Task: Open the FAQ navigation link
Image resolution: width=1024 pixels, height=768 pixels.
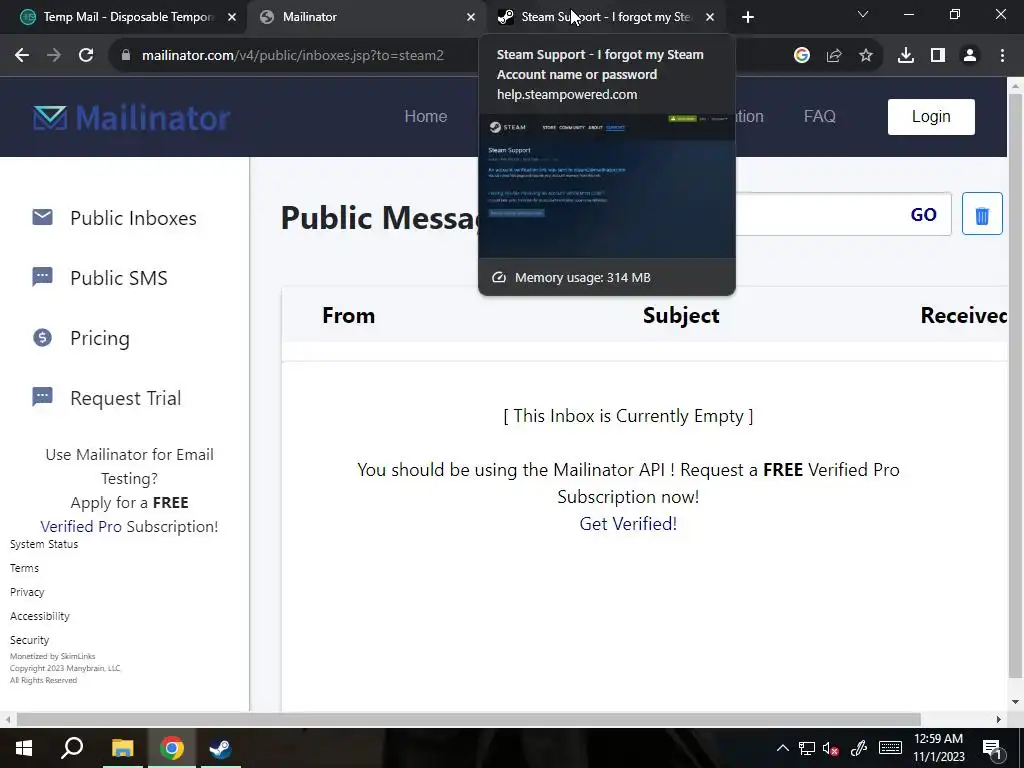Action: coord(820,116)
